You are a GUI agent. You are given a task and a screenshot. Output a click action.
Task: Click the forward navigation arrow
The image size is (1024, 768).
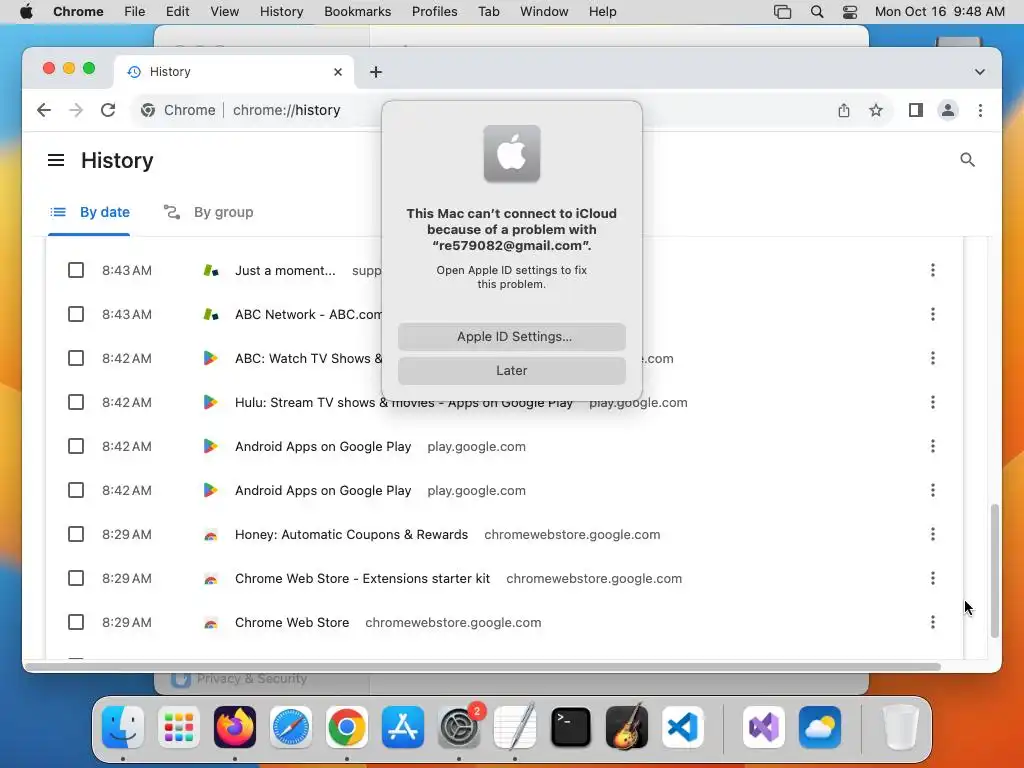pyautogui.click(x=76, y=110)
